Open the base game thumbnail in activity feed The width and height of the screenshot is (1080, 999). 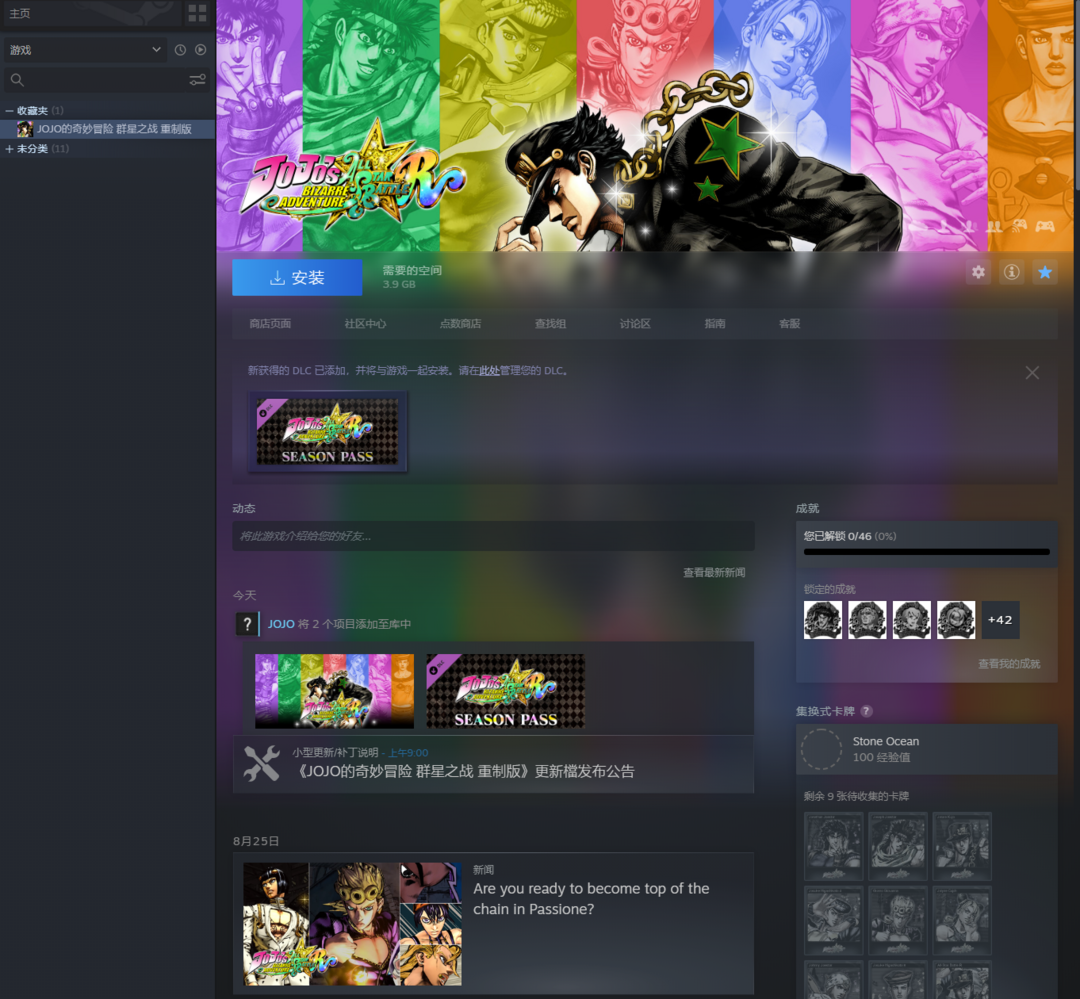[335, 691]
